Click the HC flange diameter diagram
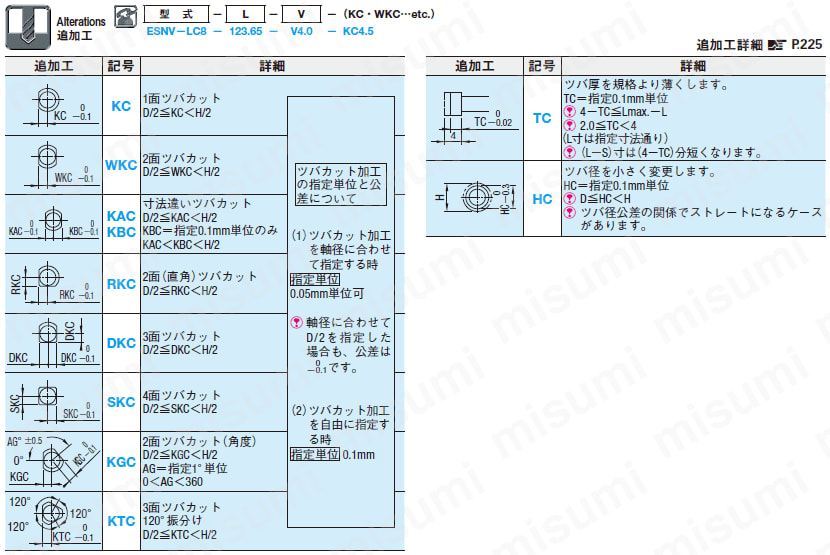The height and width of the screenshot is (555, 830). point(474,199)
